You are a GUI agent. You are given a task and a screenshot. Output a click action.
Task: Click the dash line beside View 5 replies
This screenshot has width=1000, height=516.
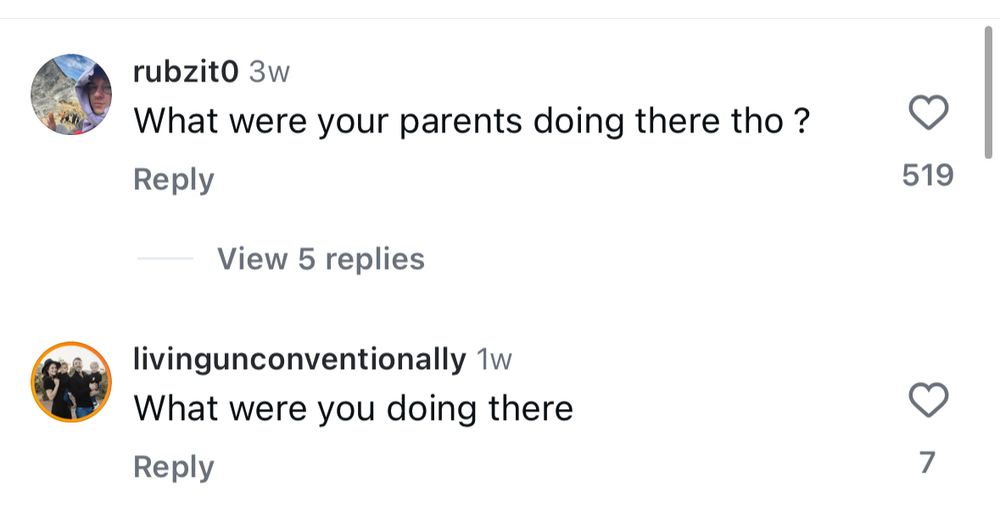click(165, 260)
